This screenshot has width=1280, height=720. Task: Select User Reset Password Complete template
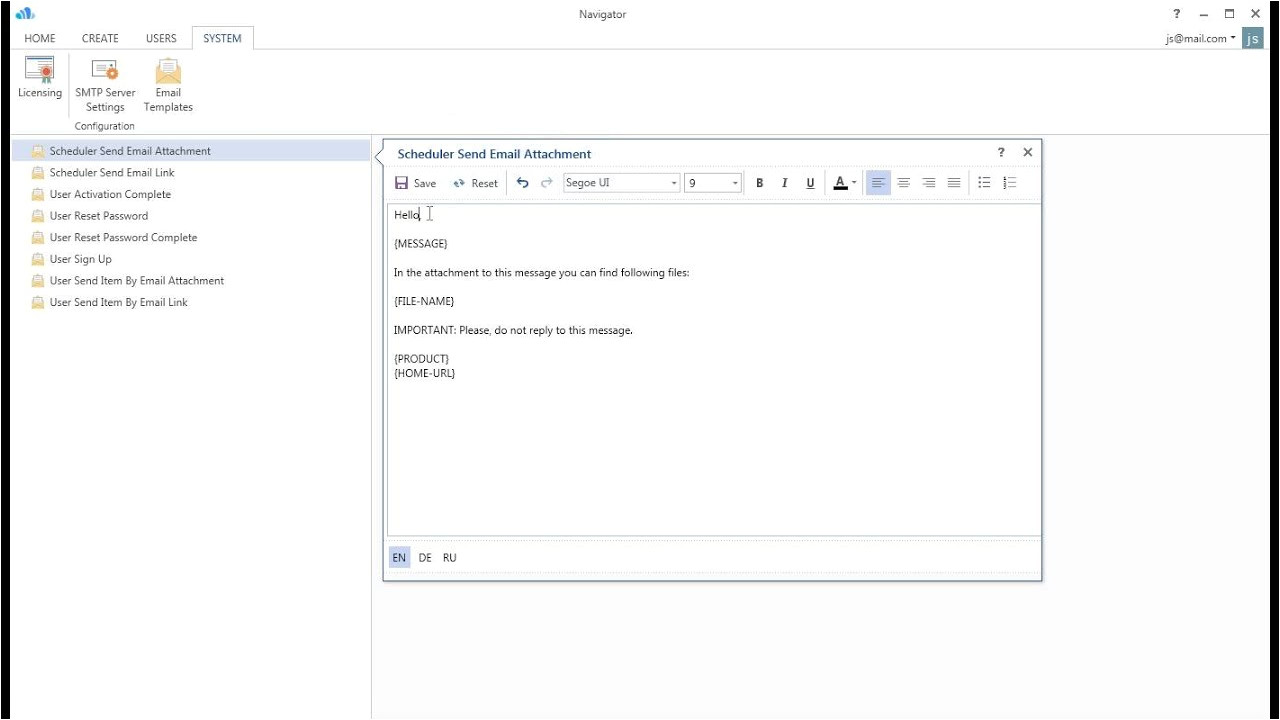pyautogui.click(x=191, y=238)
